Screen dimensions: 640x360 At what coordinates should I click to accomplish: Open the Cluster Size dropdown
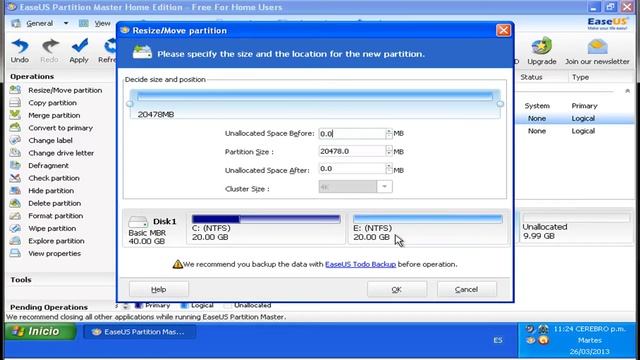tap(384, 187)
